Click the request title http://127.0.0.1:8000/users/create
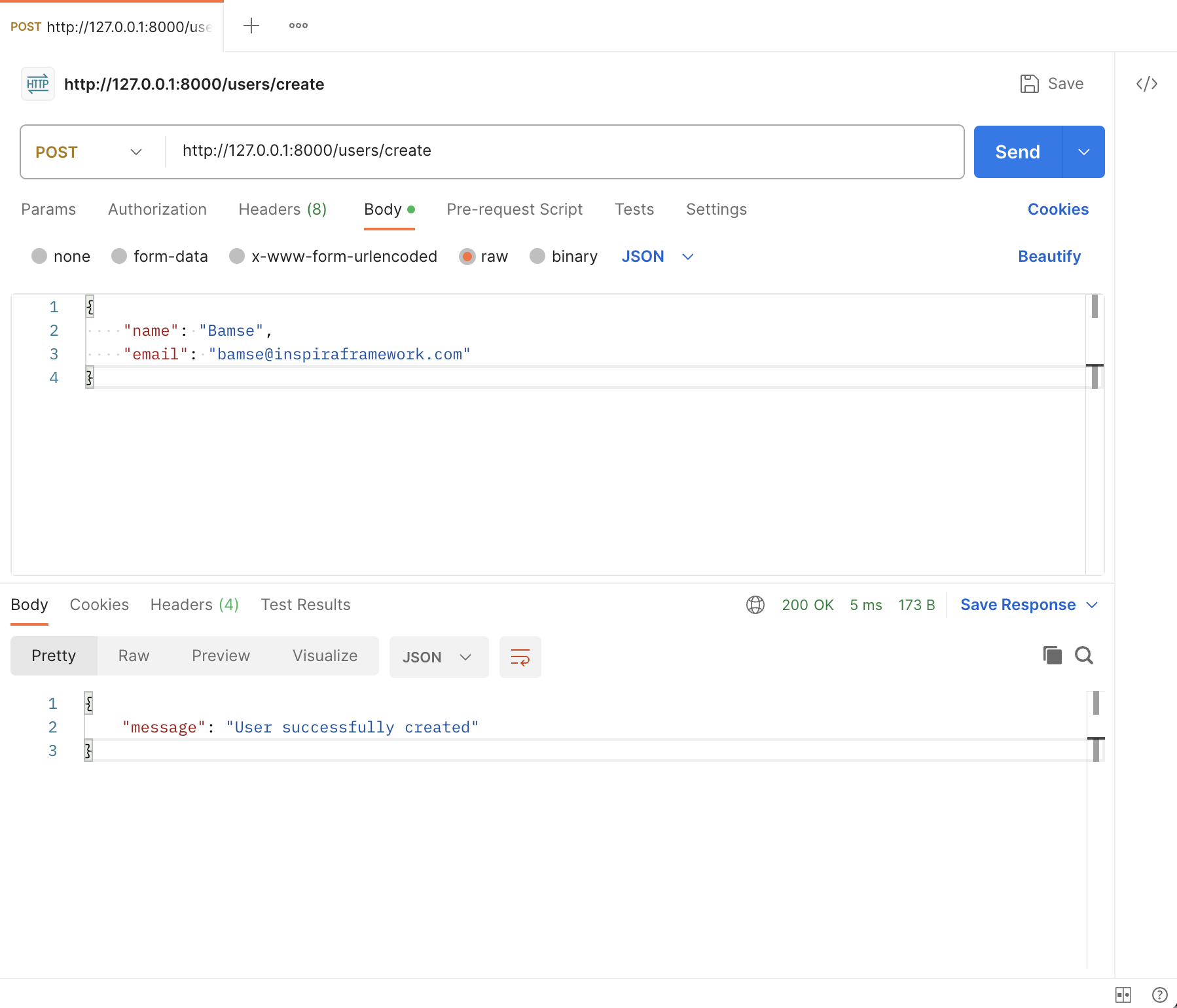 pos(194,84)
